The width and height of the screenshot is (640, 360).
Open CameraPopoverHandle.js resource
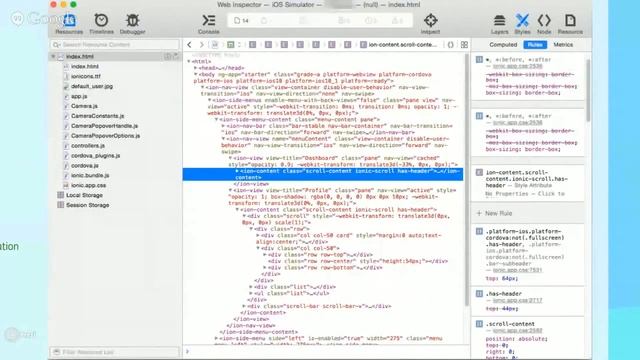(x=104, y=126)
